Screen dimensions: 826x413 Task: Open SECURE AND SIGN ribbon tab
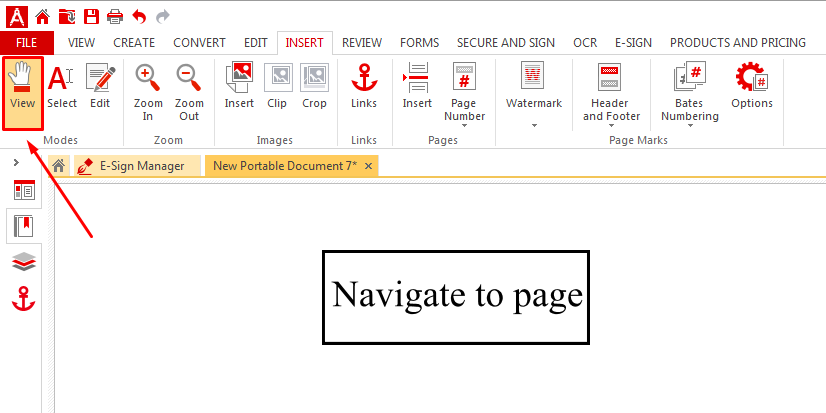506,43
